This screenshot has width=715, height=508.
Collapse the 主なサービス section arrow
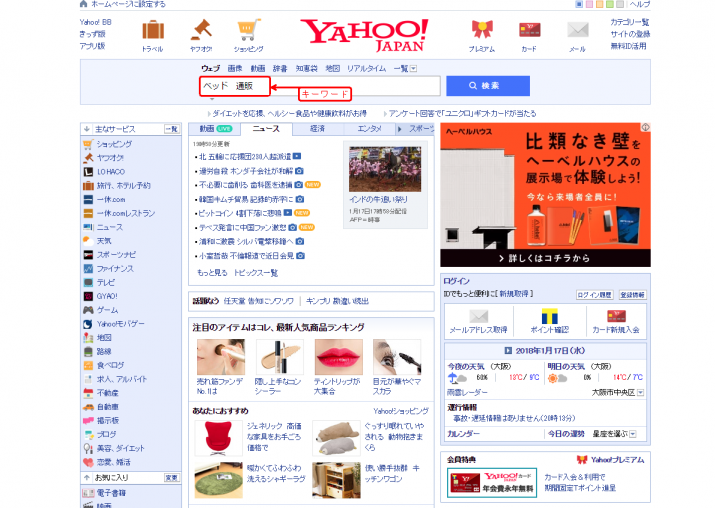pyautogui.click(x=87, y=129)
